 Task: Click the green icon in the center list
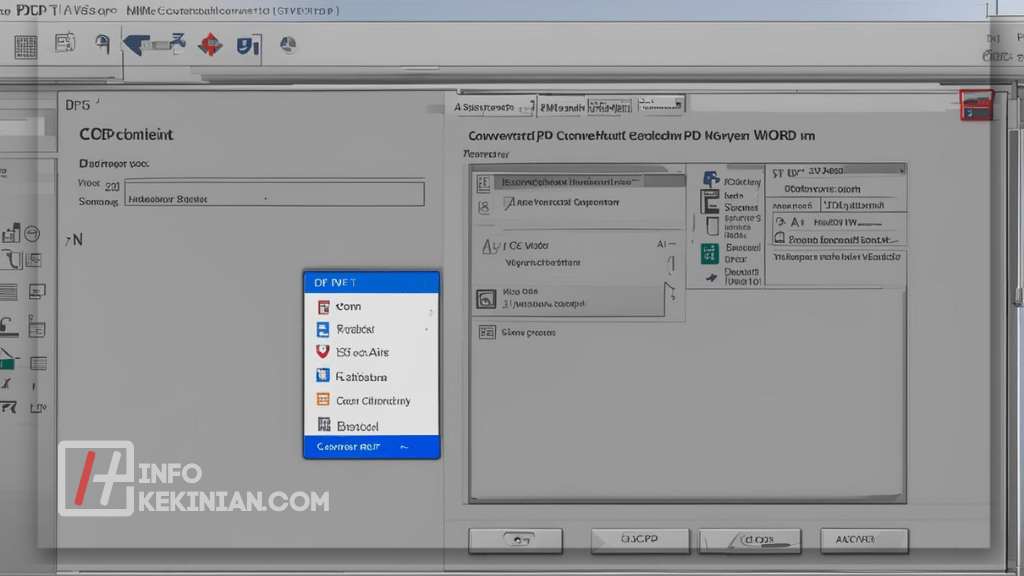709,253
